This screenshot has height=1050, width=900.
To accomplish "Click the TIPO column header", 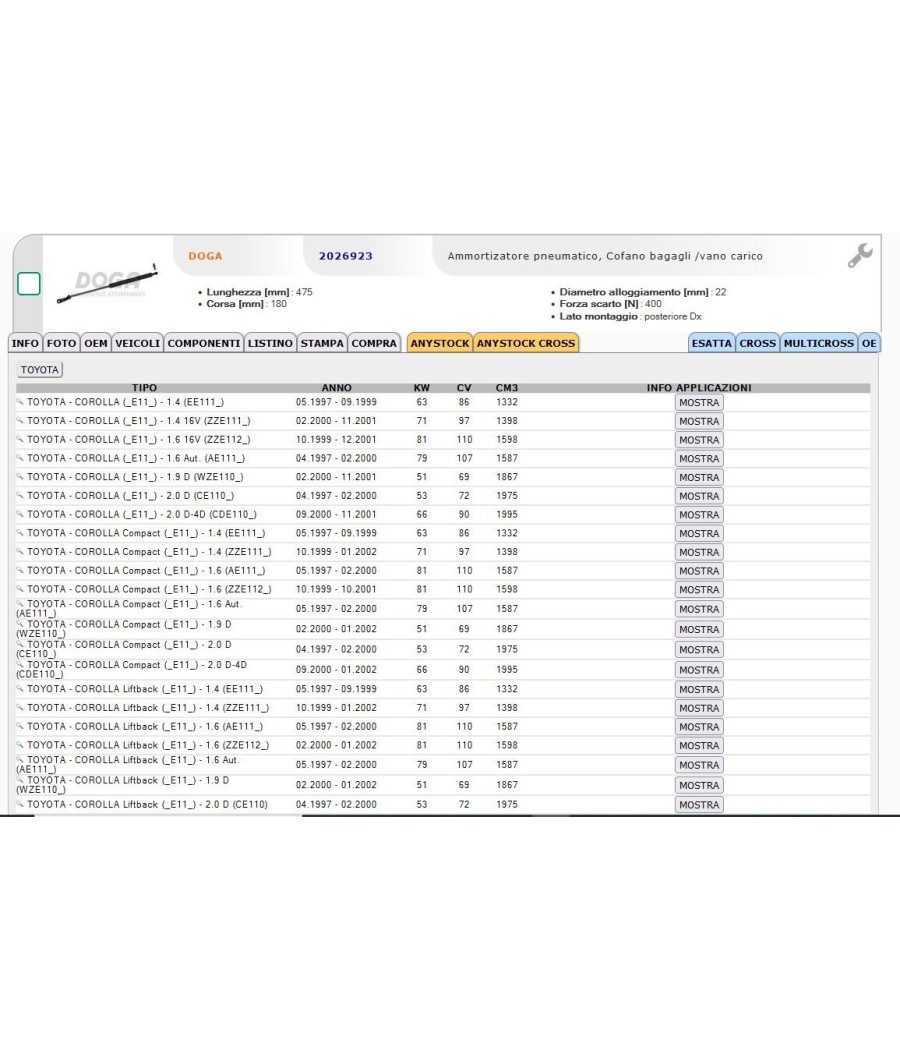I will [144, 388].
